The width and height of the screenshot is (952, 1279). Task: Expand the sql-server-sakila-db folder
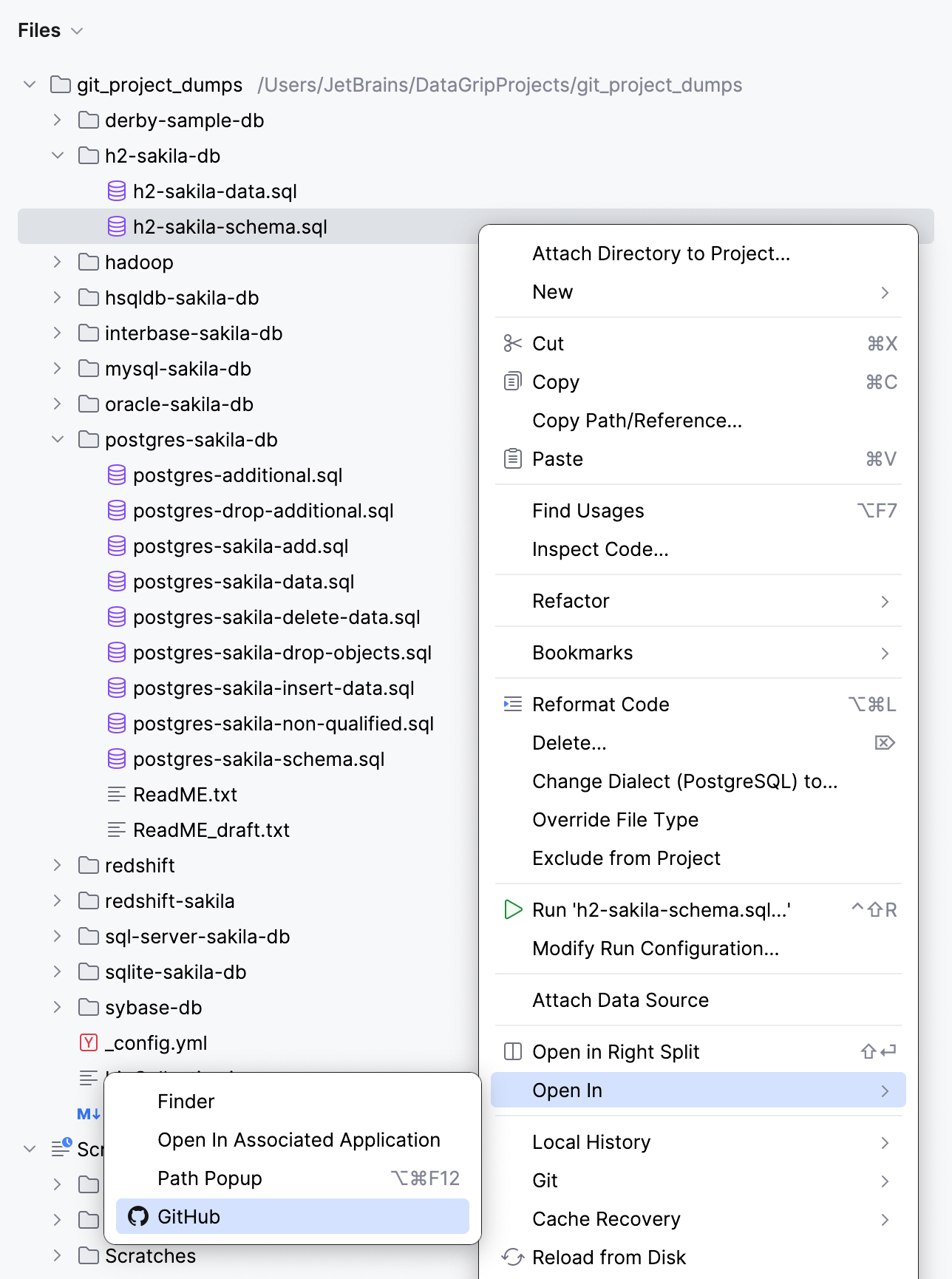click(x=58, y=936)
